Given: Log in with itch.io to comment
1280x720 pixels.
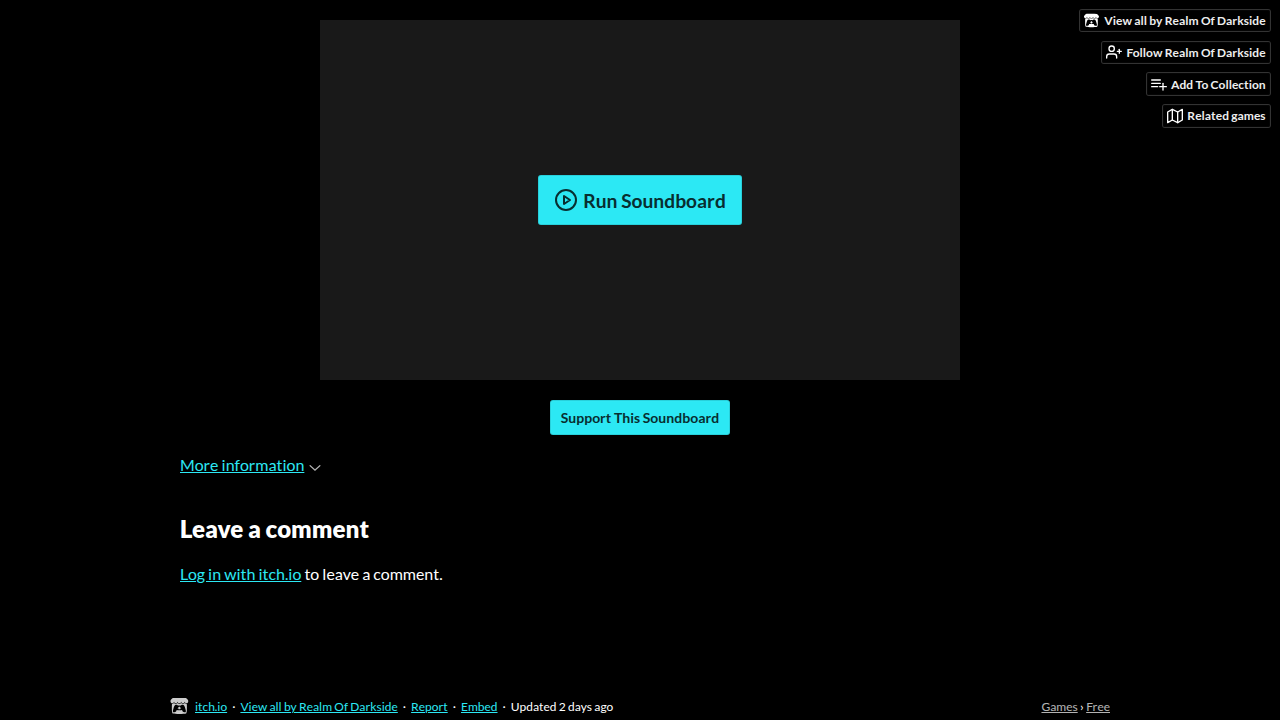Looking at the screenshot, I should 240,574.
